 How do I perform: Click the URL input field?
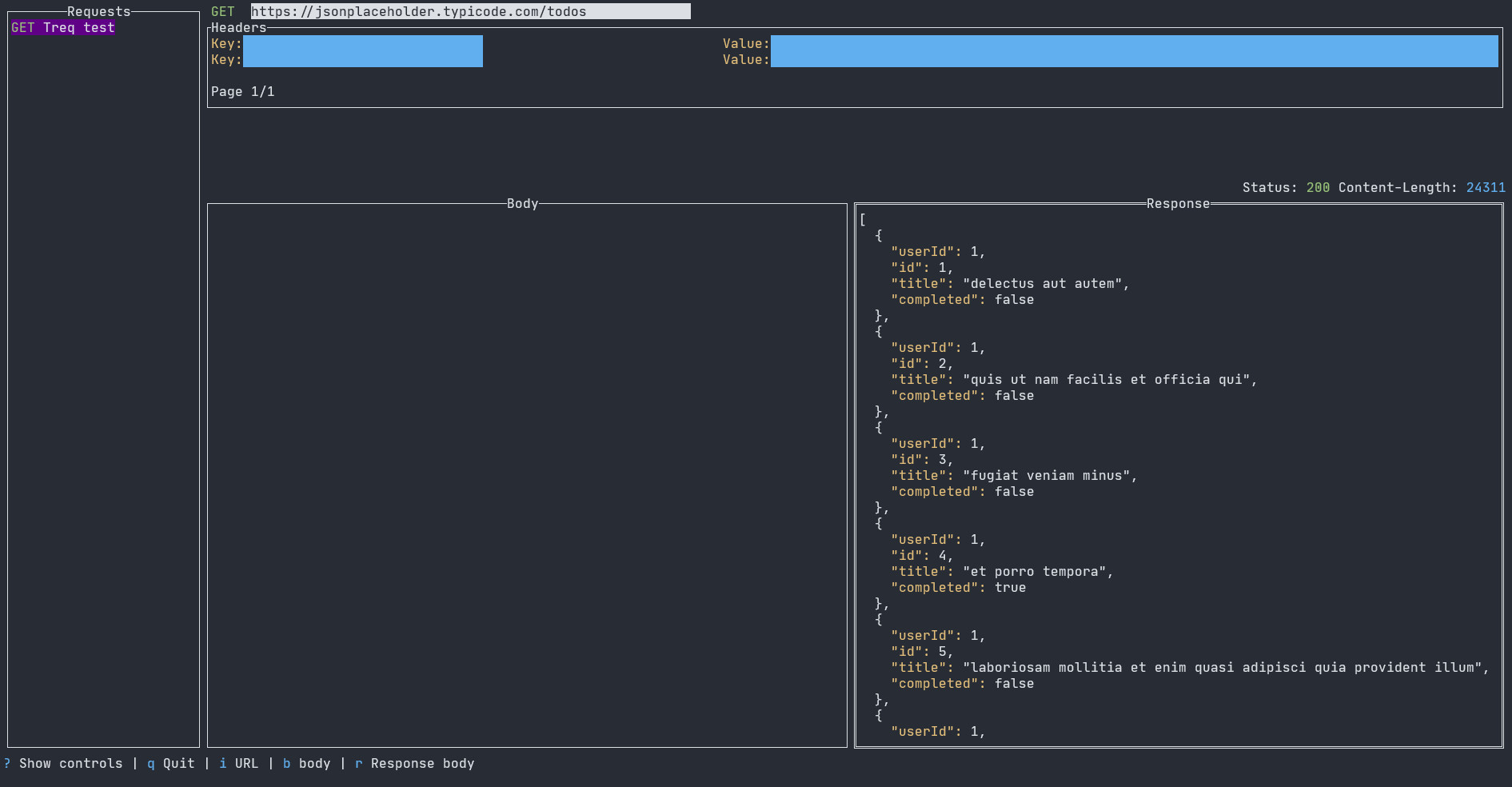(470, 12)
